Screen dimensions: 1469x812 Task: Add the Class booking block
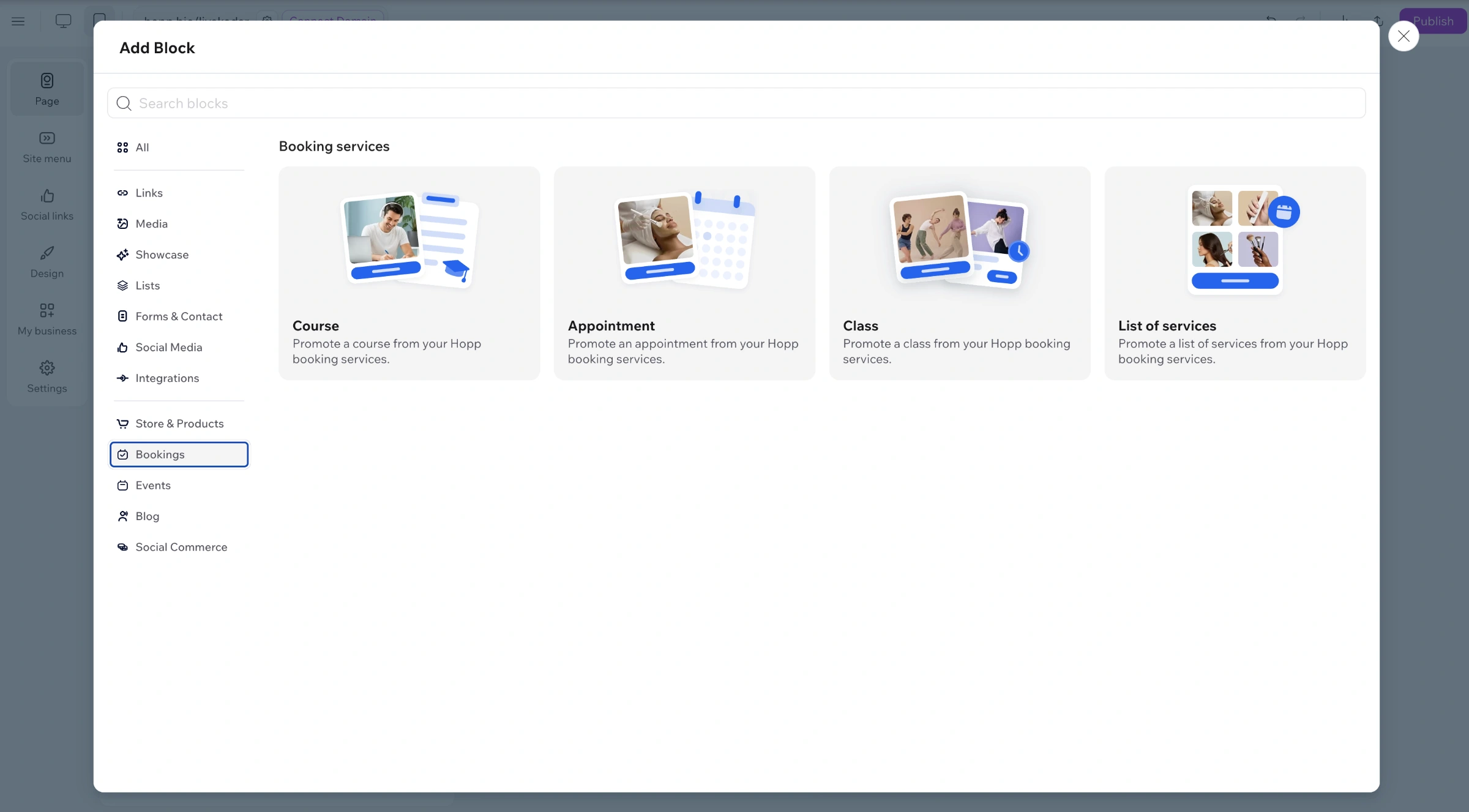point(960,273)
